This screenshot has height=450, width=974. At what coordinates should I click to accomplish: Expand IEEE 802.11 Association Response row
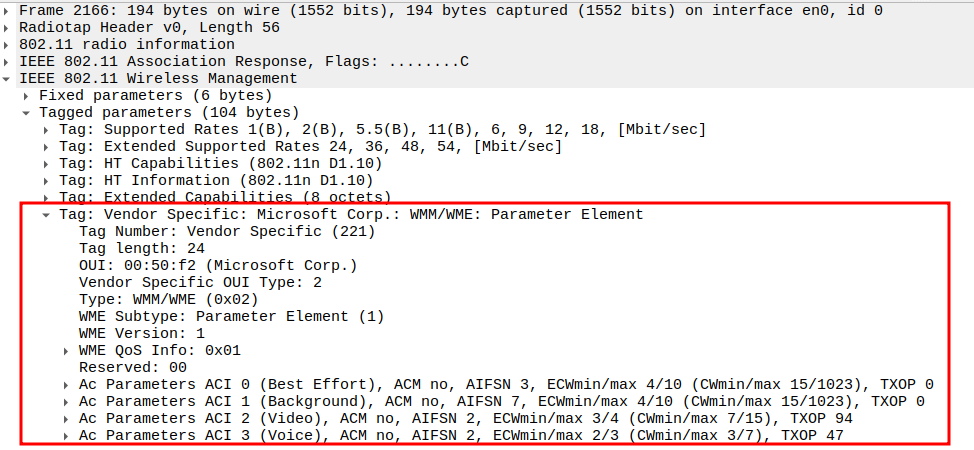(x=9, y=62)
